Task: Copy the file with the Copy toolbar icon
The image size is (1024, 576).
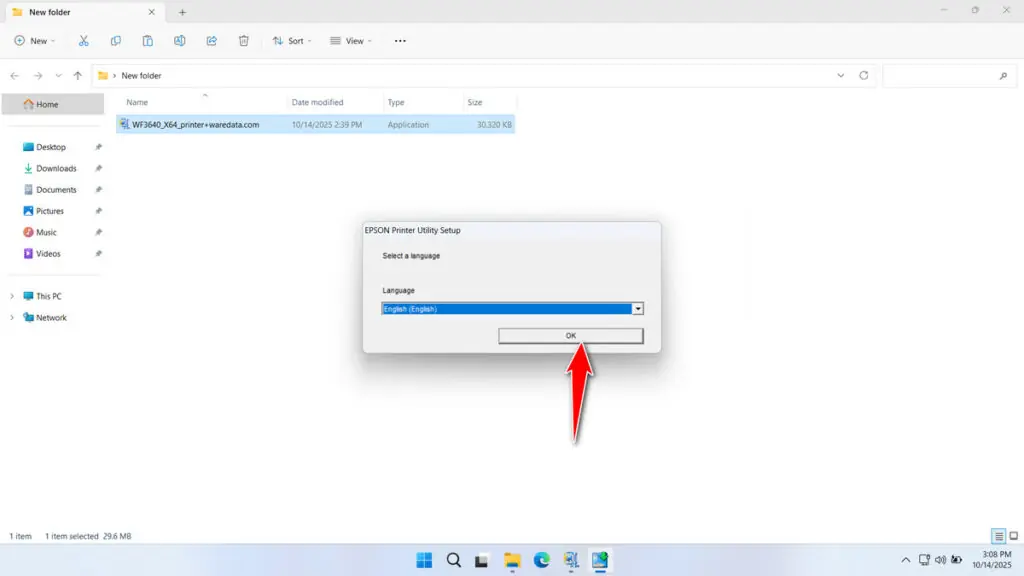Action: 115,41
